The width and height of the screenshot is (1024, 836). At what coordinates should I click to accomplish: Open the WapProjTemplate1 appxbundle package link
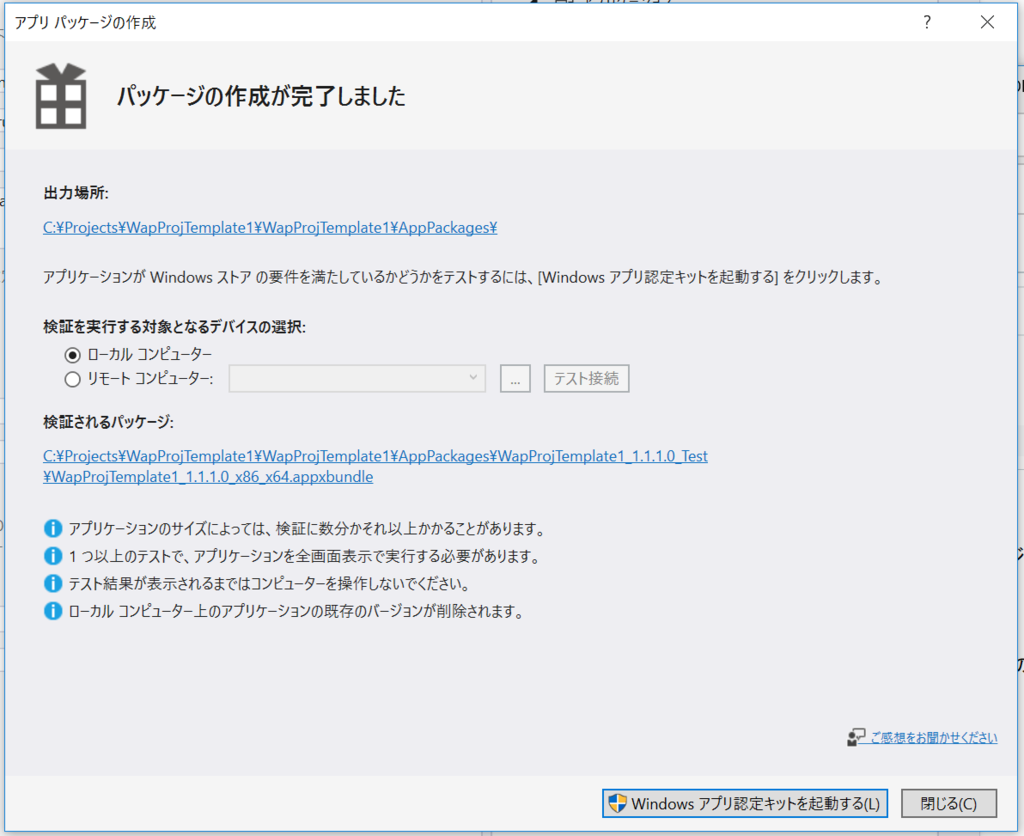point(375,466)
